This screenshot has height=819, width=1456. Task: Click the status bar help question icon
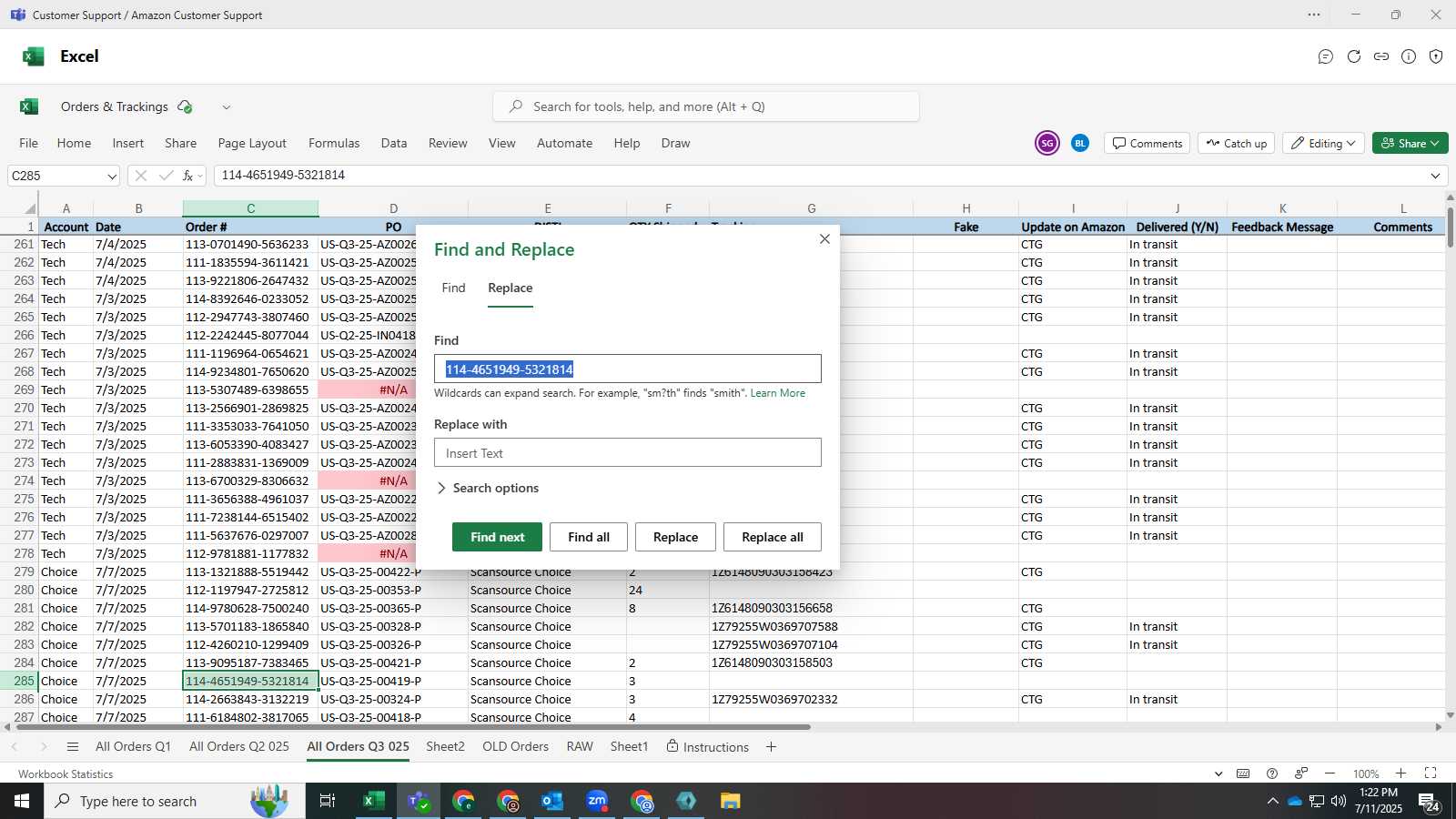[x=1272, y=773]
